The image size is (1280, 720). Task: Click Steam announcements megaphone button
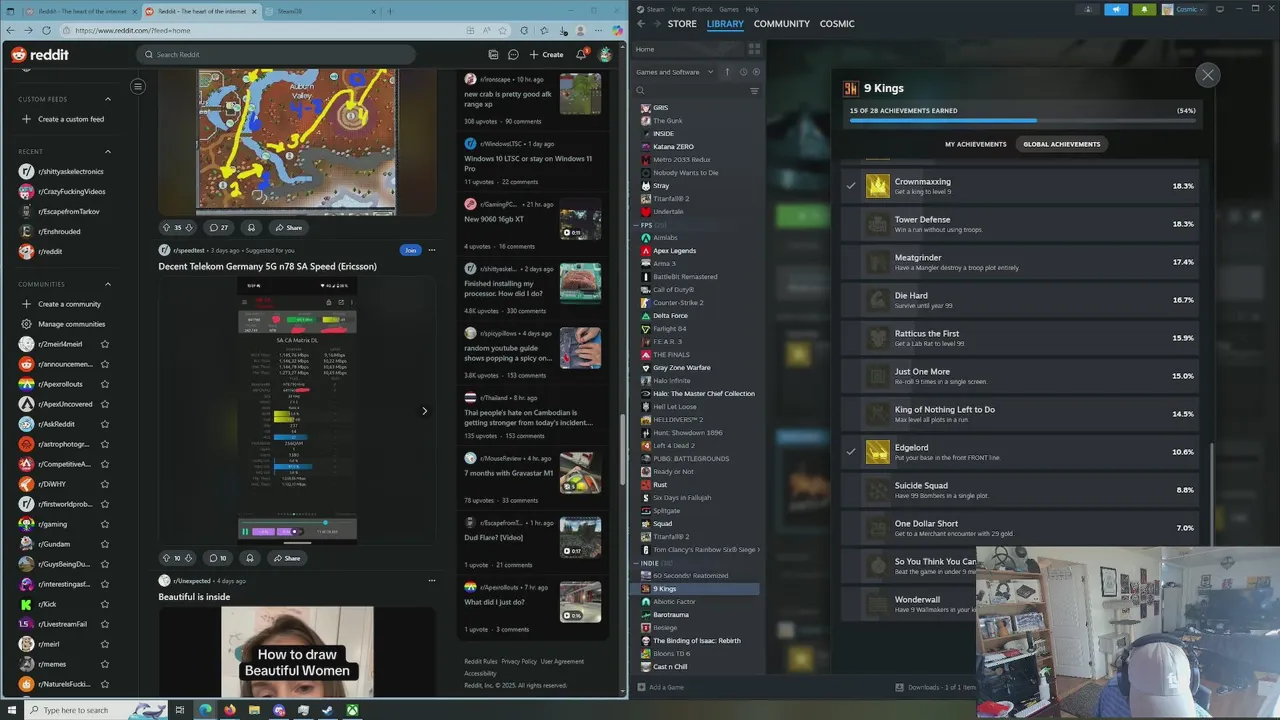[x=1116, y=9]
